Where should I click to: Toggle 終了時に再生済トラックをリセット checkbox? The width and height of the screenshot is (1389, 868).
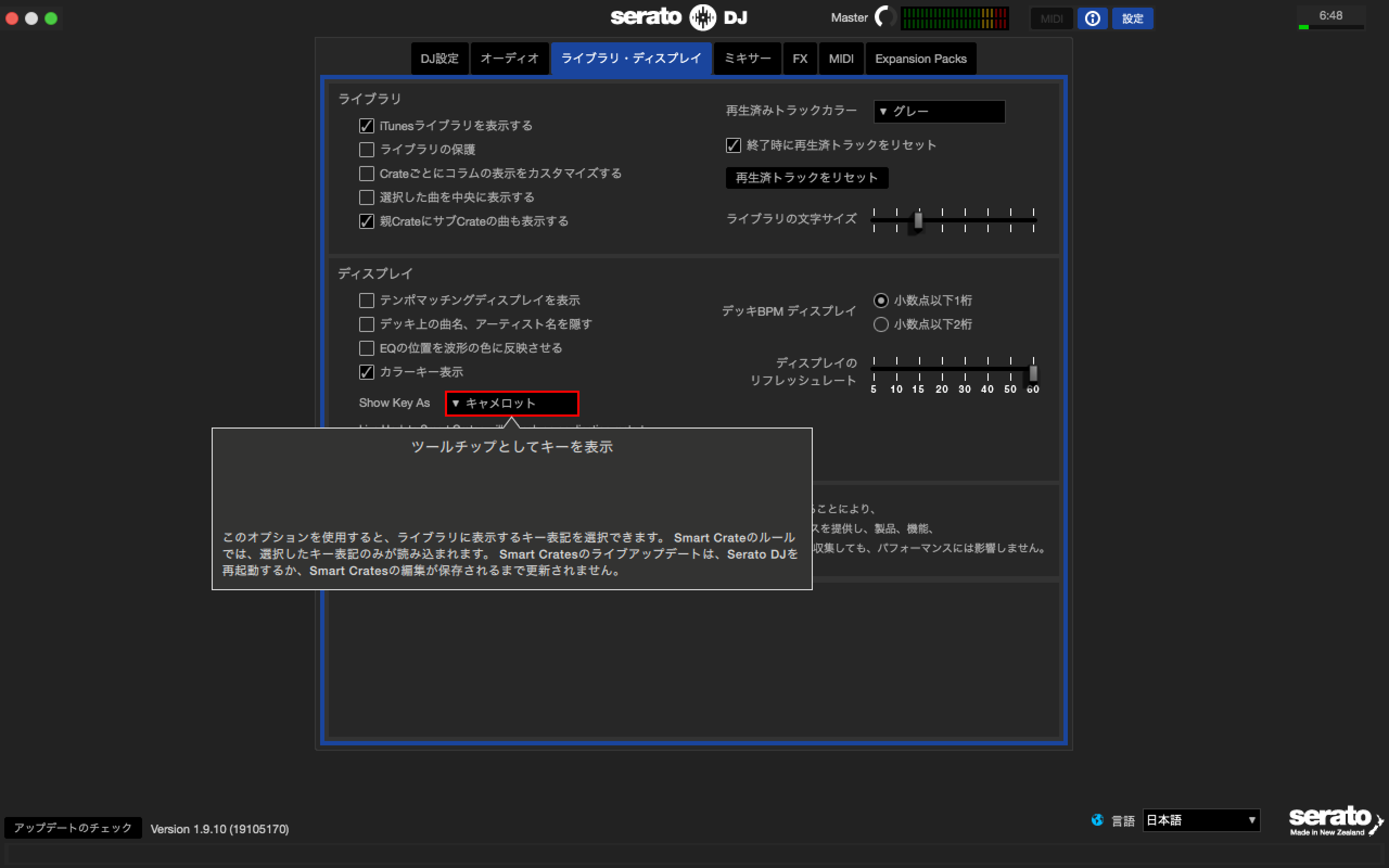[733, 145]
